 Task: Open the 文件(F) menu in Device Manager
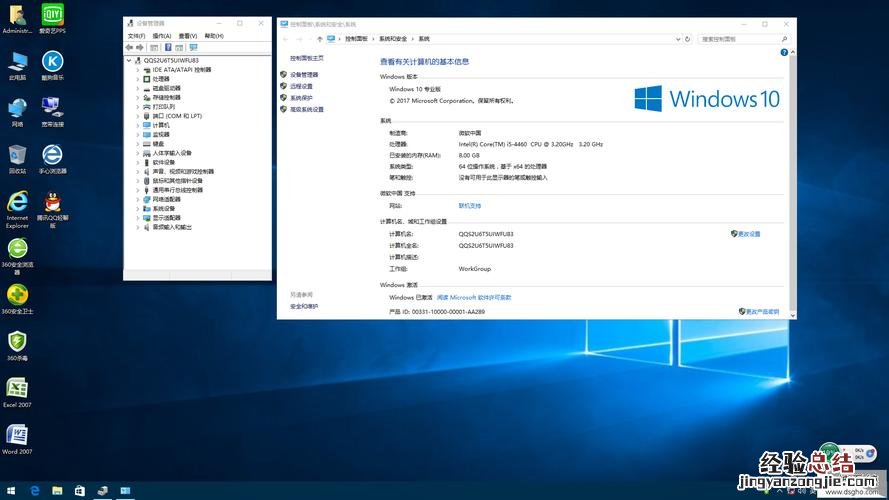pyautogui.click(x=136, y=36)
